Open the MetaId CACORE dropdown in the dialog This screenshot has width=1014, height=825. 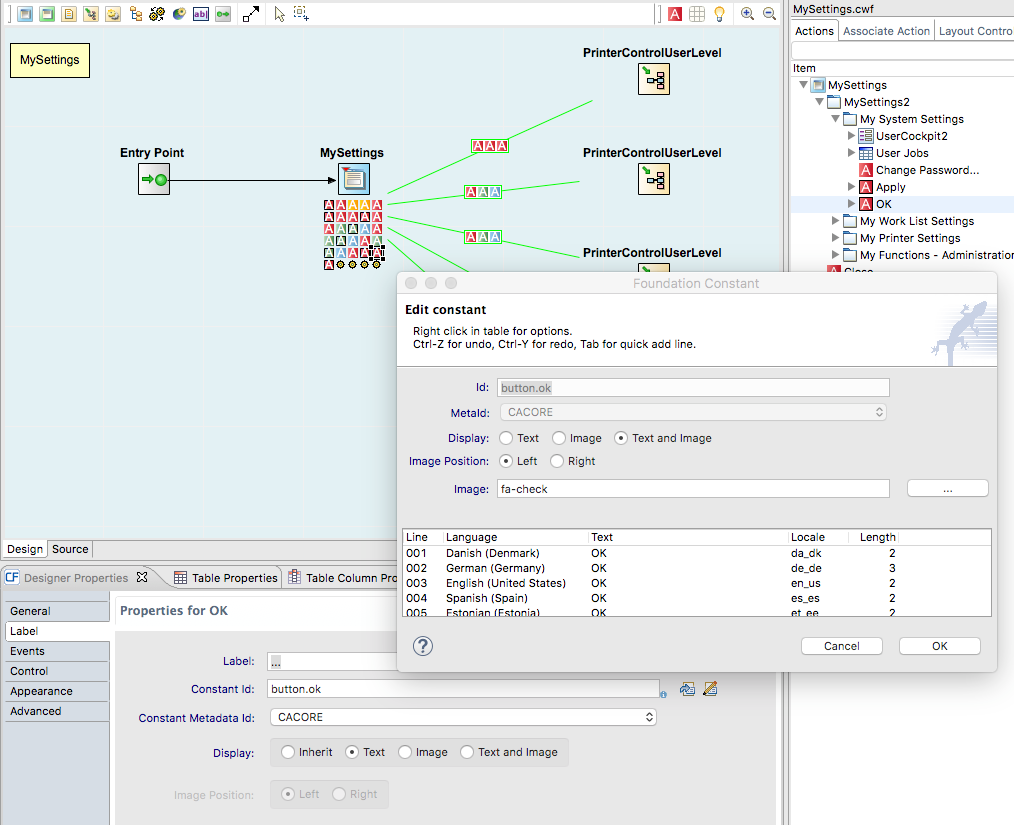click(693, 412)
